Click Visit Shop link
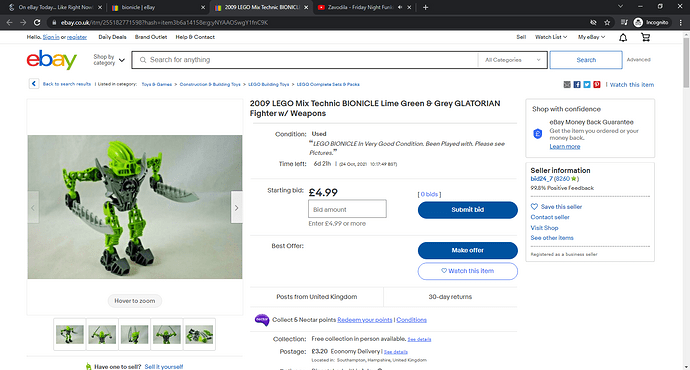The height and width of the screenshot is (370, 690). (544, 228)
